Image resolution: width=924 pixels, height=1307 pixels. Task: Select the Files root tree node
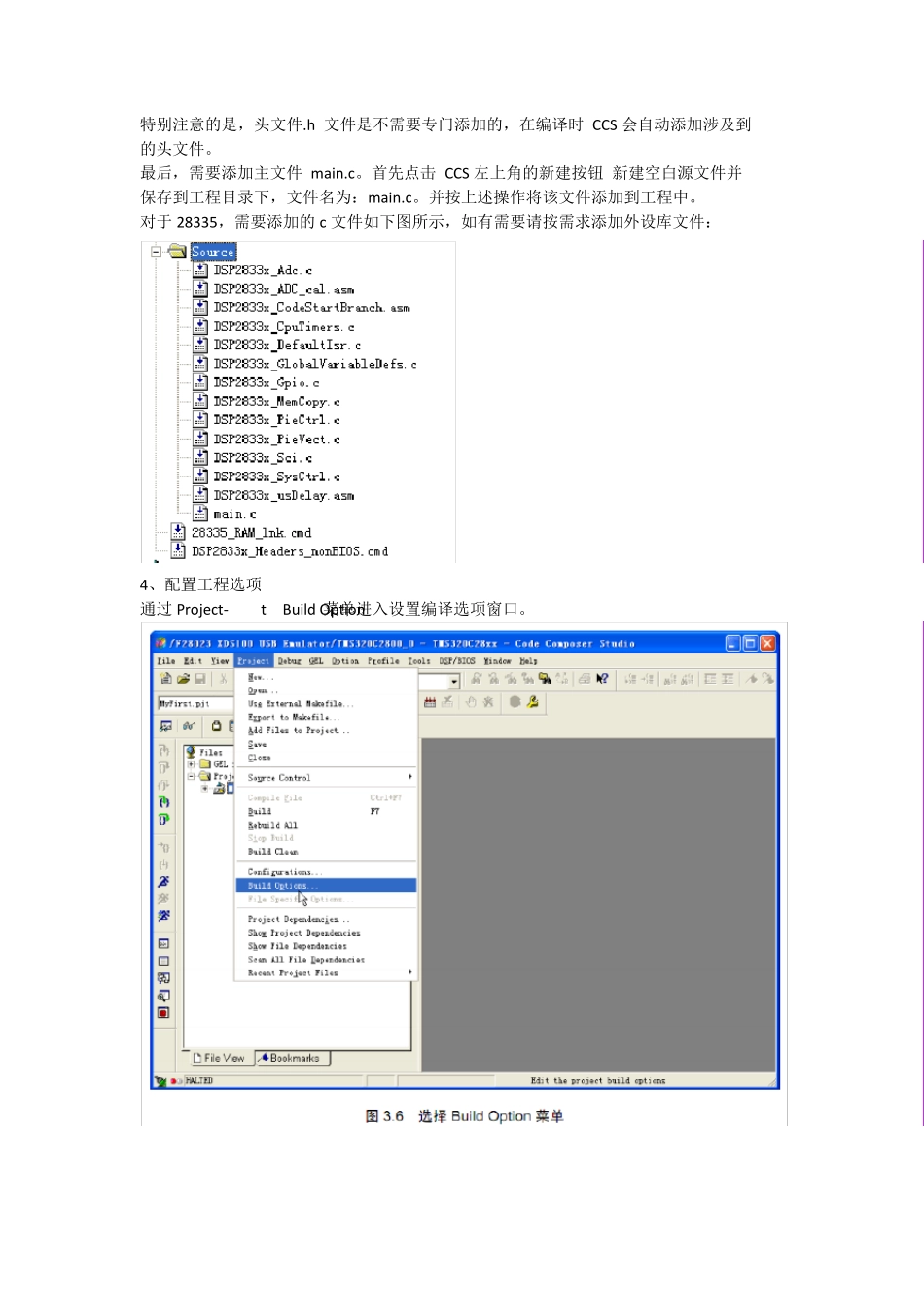point(211,753)
